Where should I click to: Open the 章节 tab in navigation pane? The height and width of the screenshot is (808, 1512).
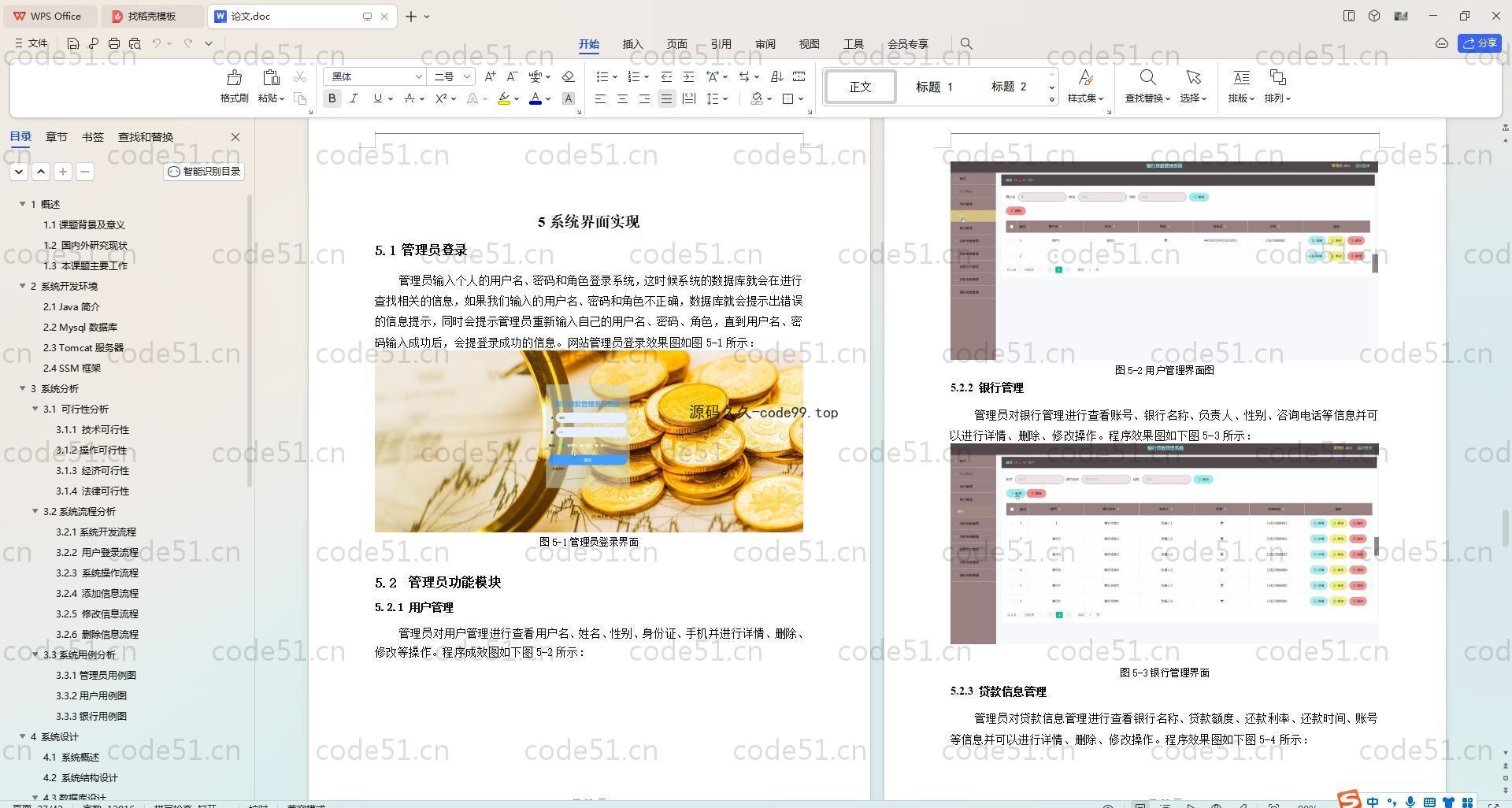tap(56, 137)
